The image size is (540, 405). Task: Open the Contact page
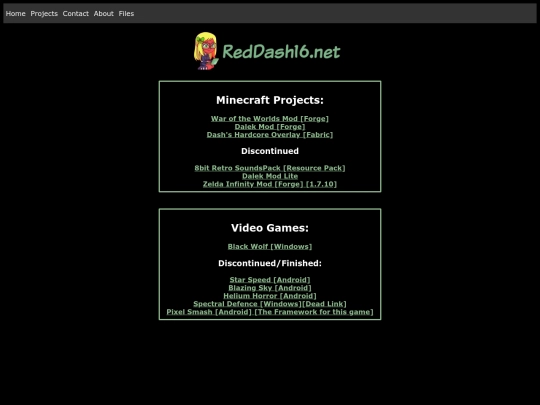(75, 13)
